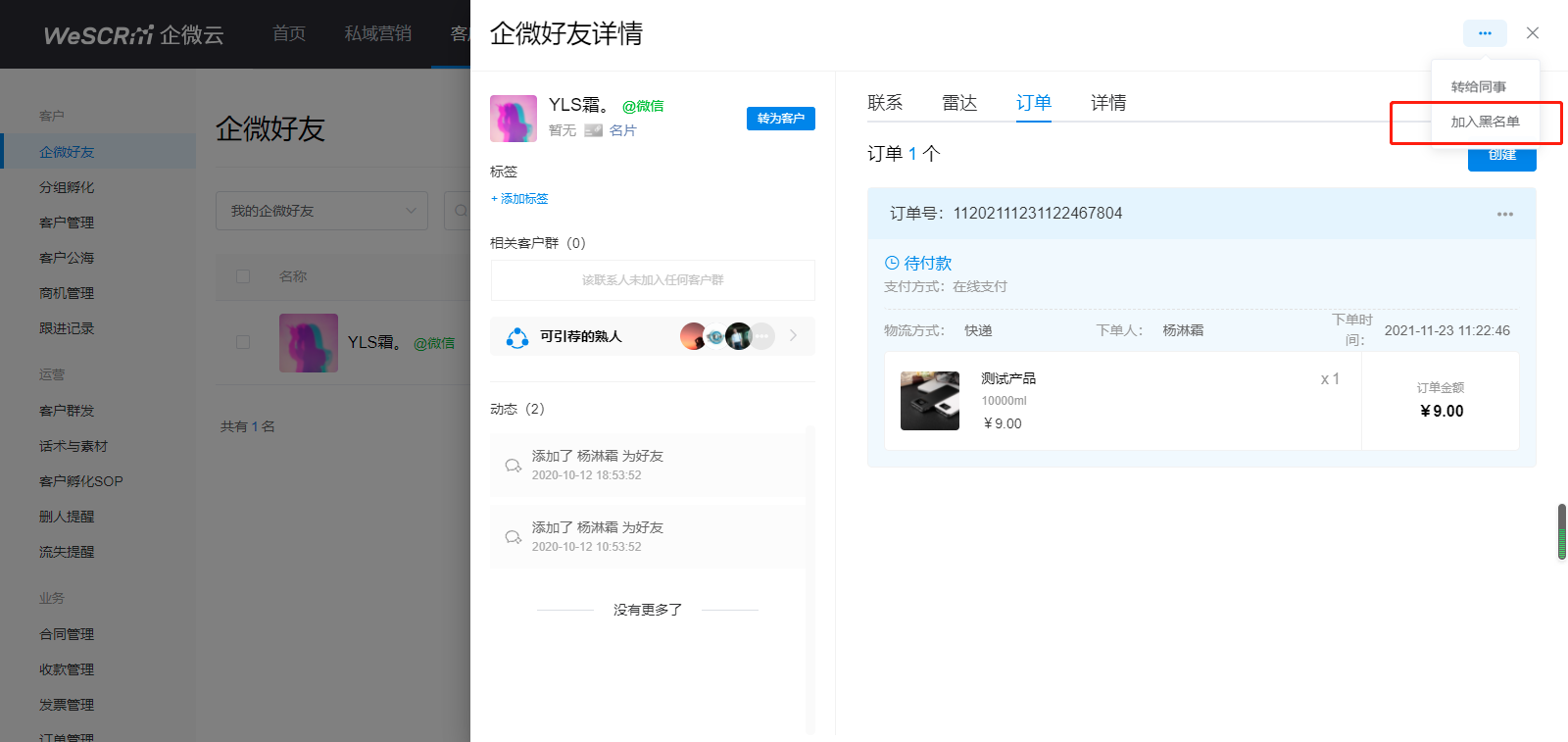Screen dimensions: 1568x742
Task: Click the order card three-dot menu icon
Action: click(1505, 214)
